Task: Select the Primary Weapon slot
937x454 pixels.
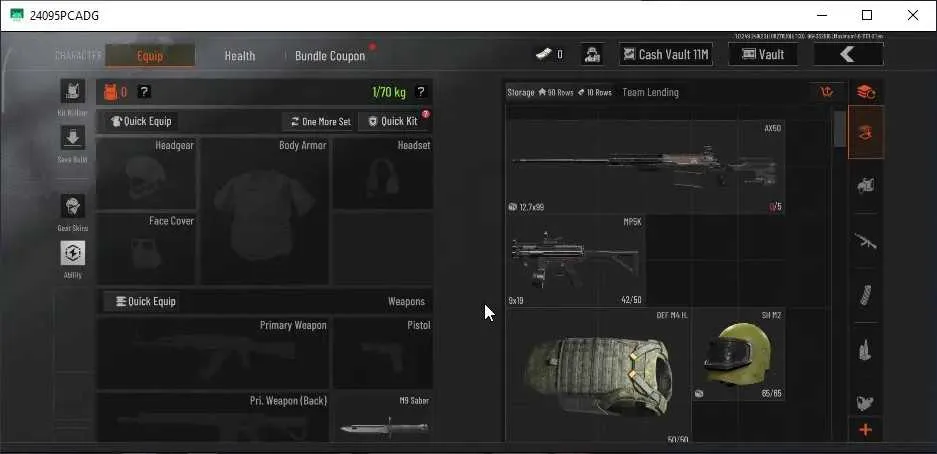Action: pos(213,353)
